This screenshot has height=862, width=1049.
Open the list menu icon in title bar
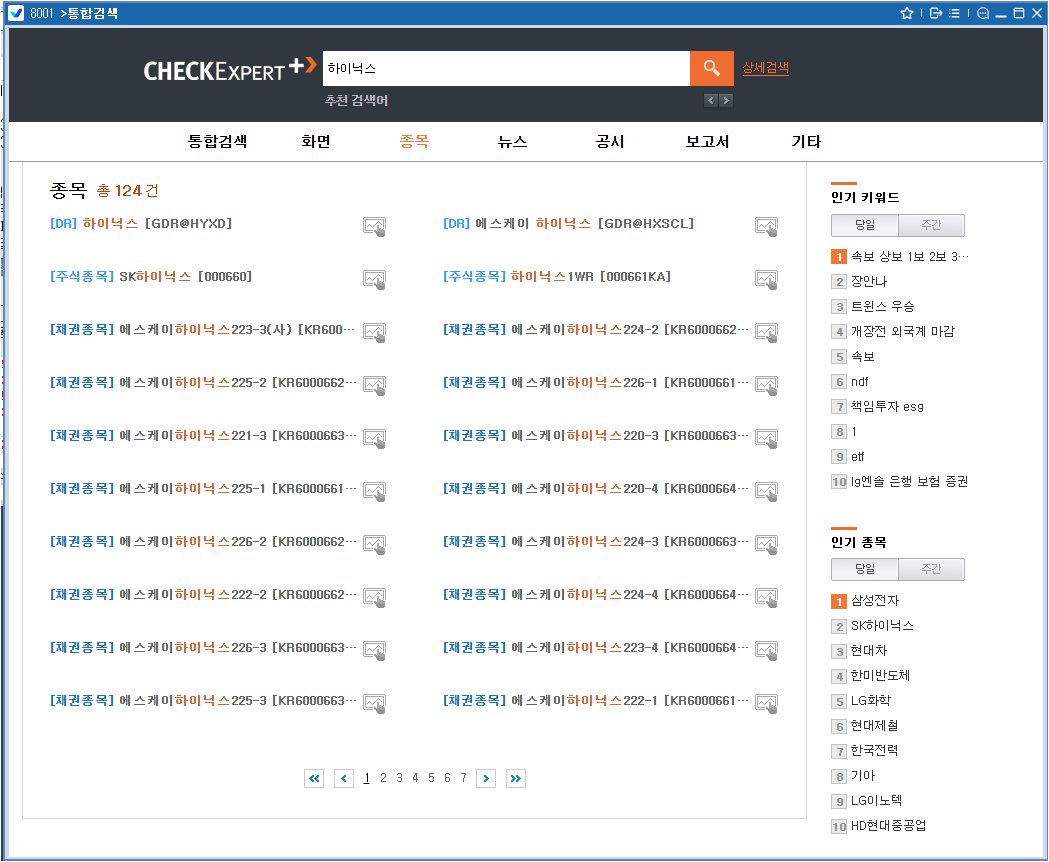click(955, 13)
